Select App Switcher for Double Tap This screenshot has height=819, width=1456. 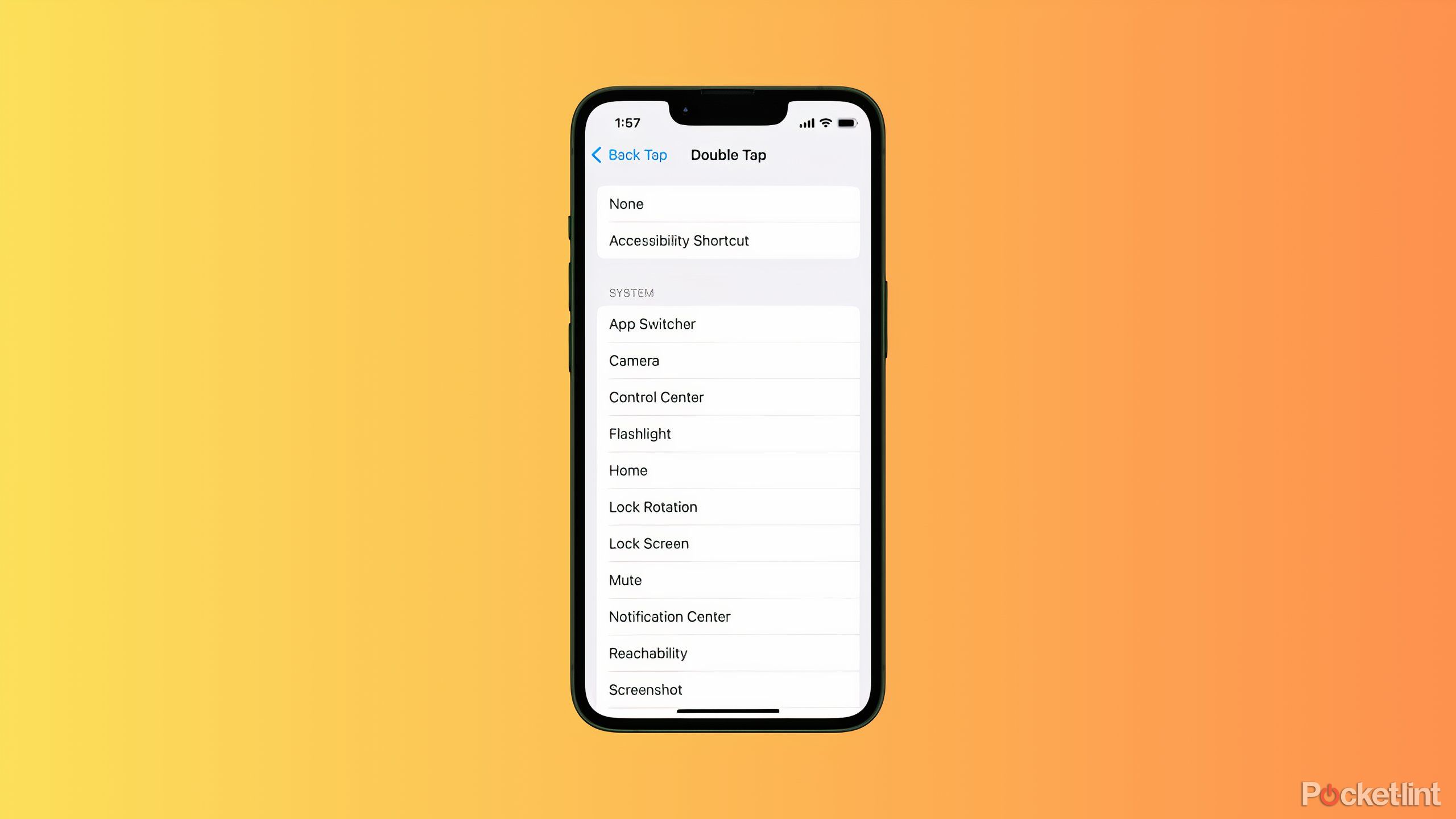pyautogui.click(x=728, y=323)
